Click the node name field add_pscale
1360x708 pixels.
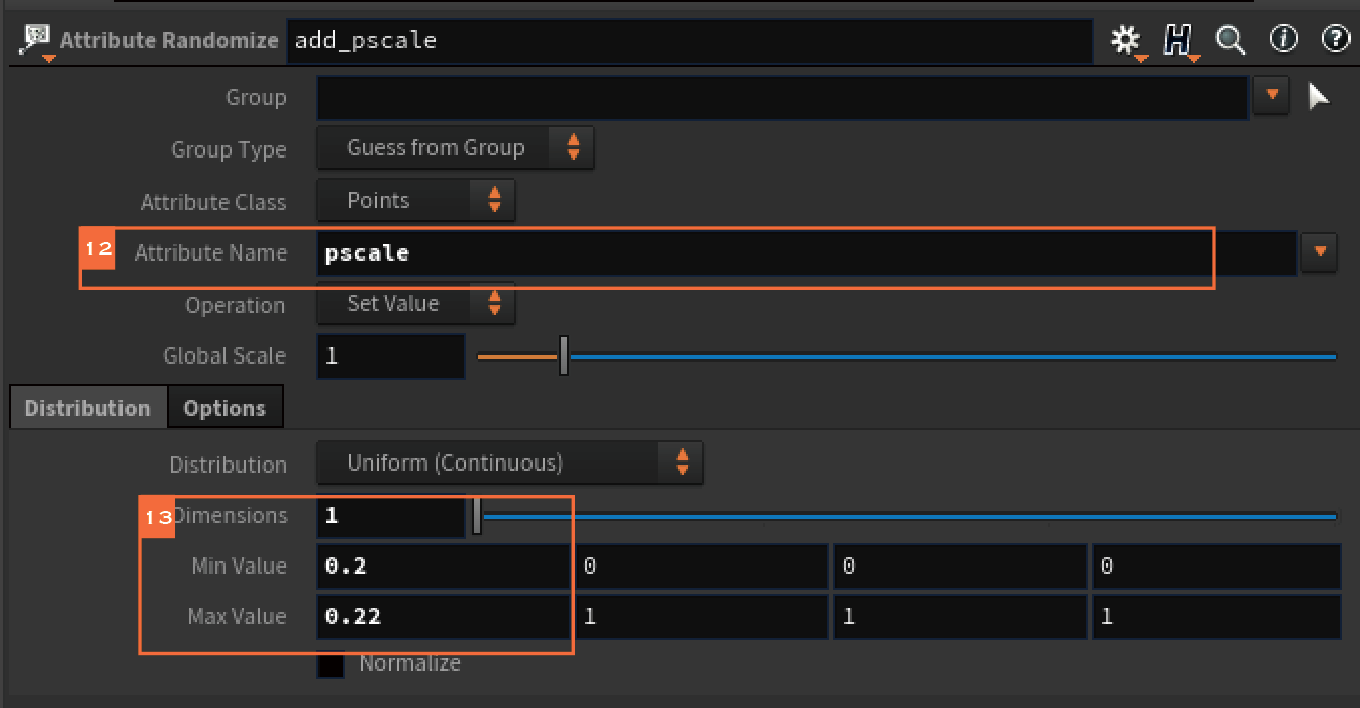(x=689, y=41)
